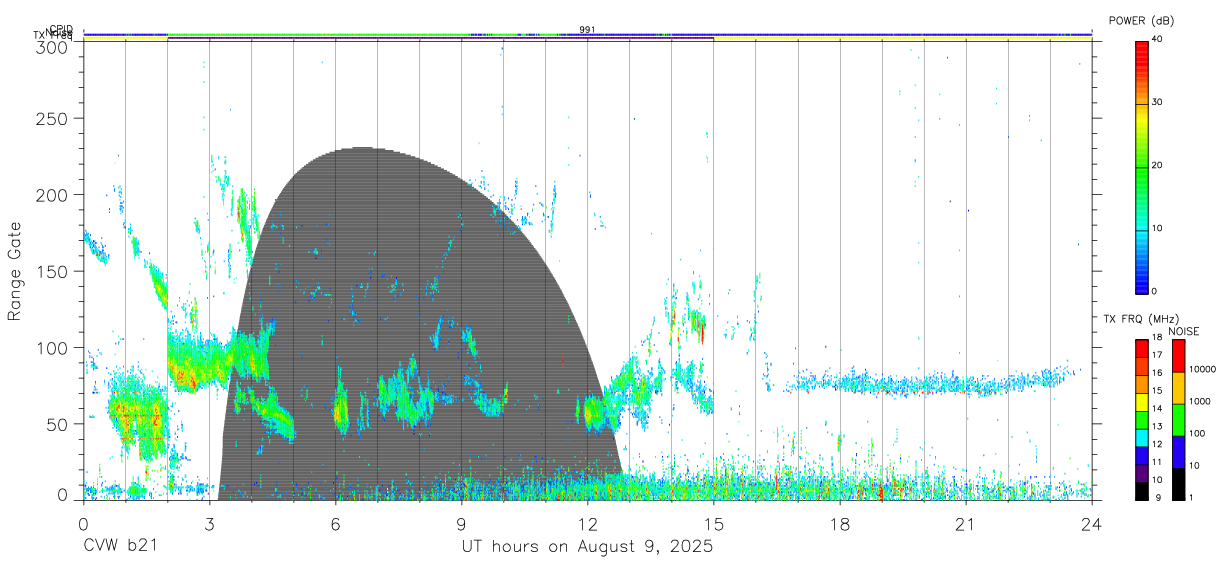Click the '11' label on TX FRQ scale
Image resolution: width=1228 pixels, height=567 pixels.
[1157, 462]
